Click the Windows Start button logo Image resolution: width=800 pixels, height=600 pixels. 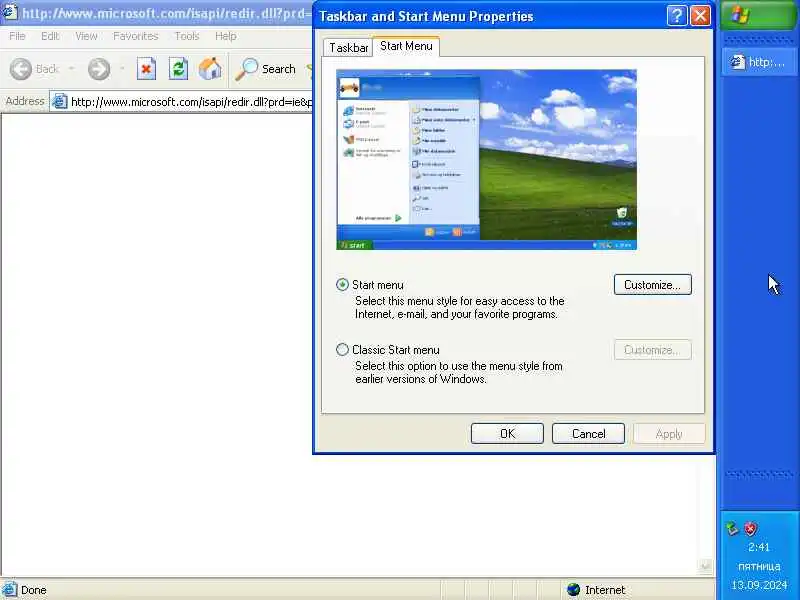tap(740, 15)
